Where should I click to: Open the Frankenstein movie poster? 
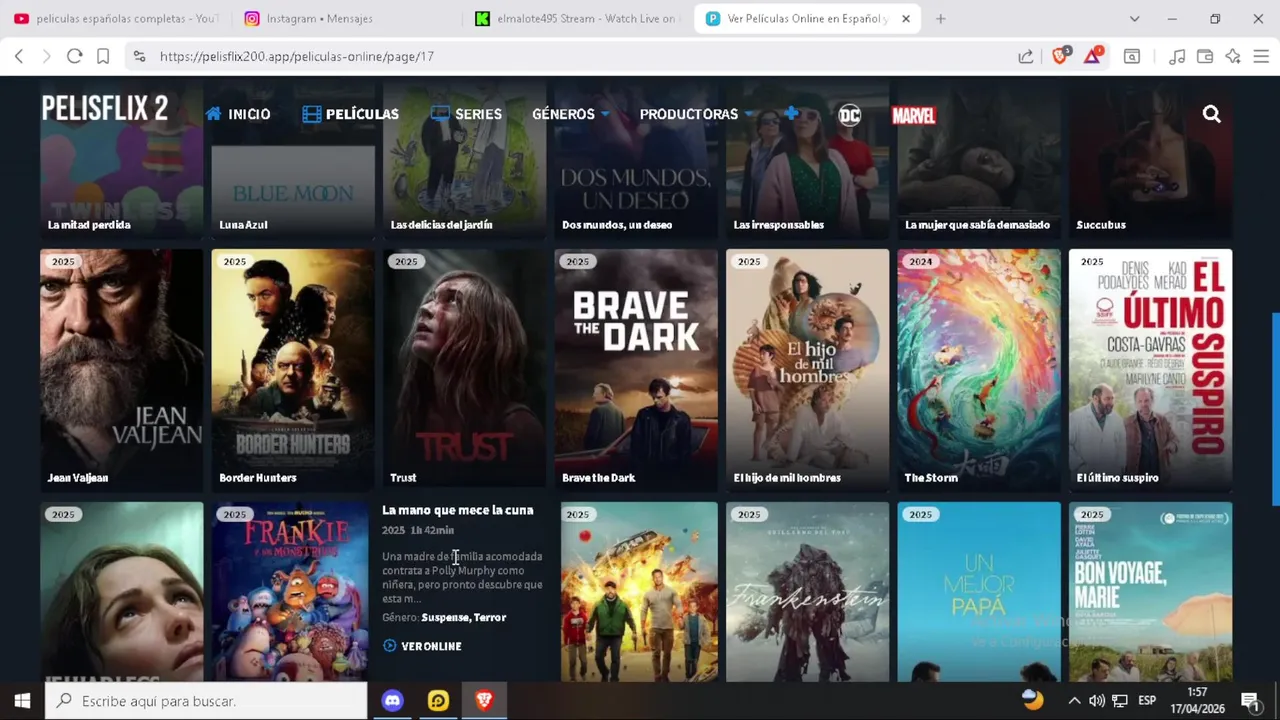click(x=807, y=592)
